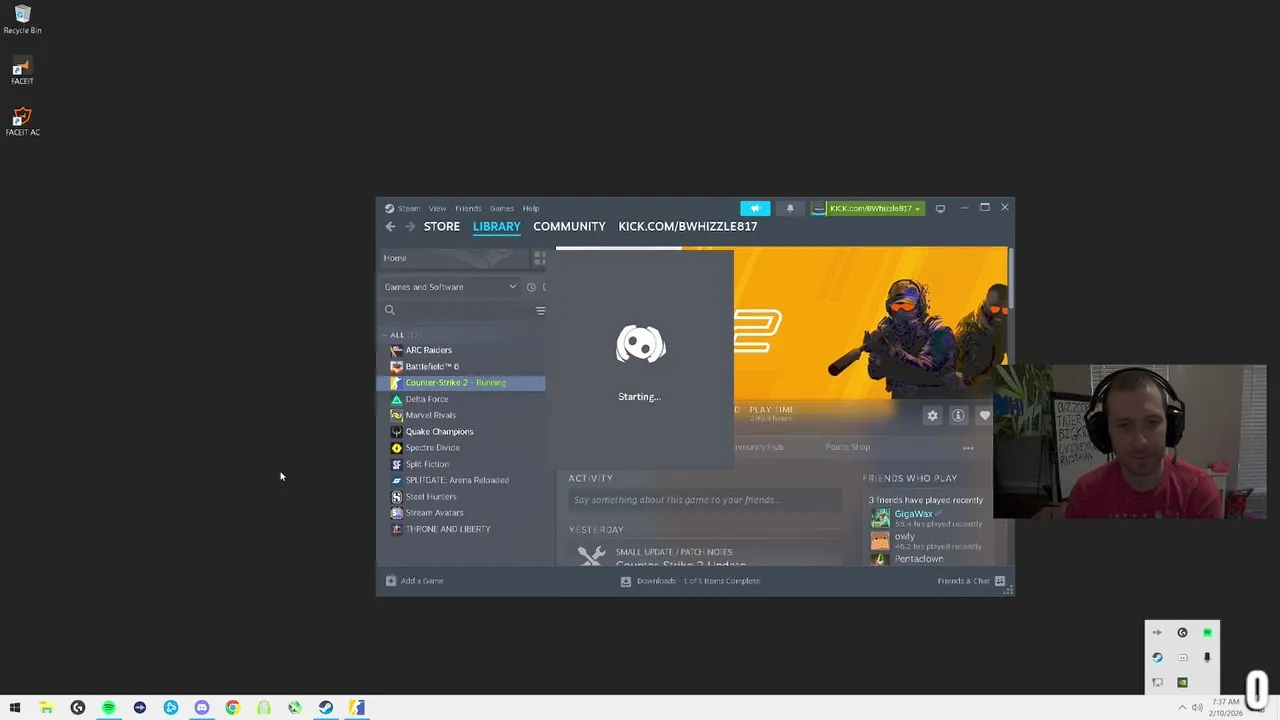This screenshot has height=720, width=1280.
Task: Click the activity status input field
Action: click(705, 500)
